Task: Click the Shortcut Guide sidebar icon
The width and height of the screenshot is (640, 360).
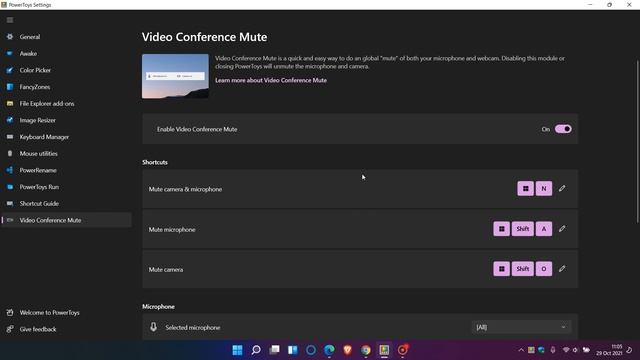Action: (x=10, y=203)
